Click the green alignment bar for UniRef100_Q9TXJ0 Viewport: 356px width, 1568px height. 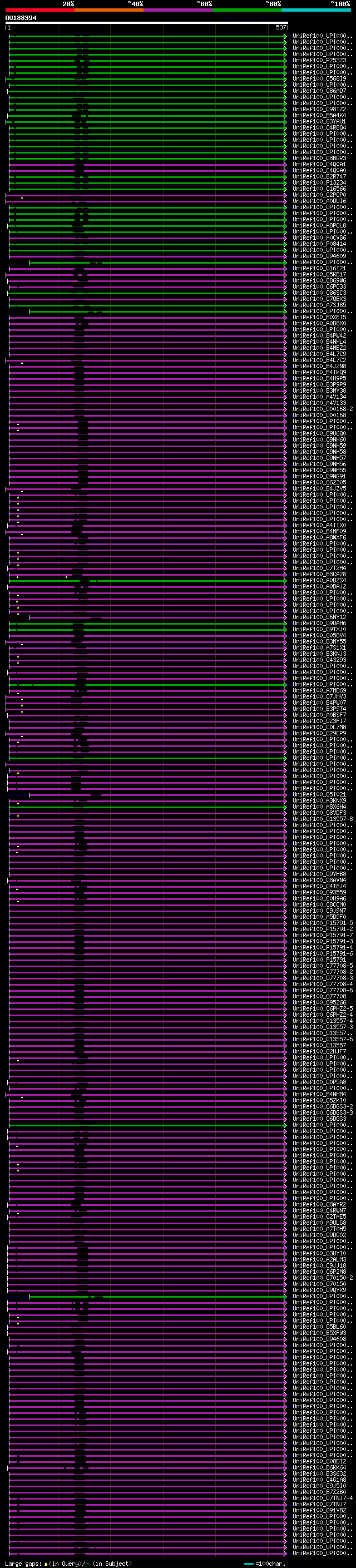pyautogui.click(x=147, y=630)
